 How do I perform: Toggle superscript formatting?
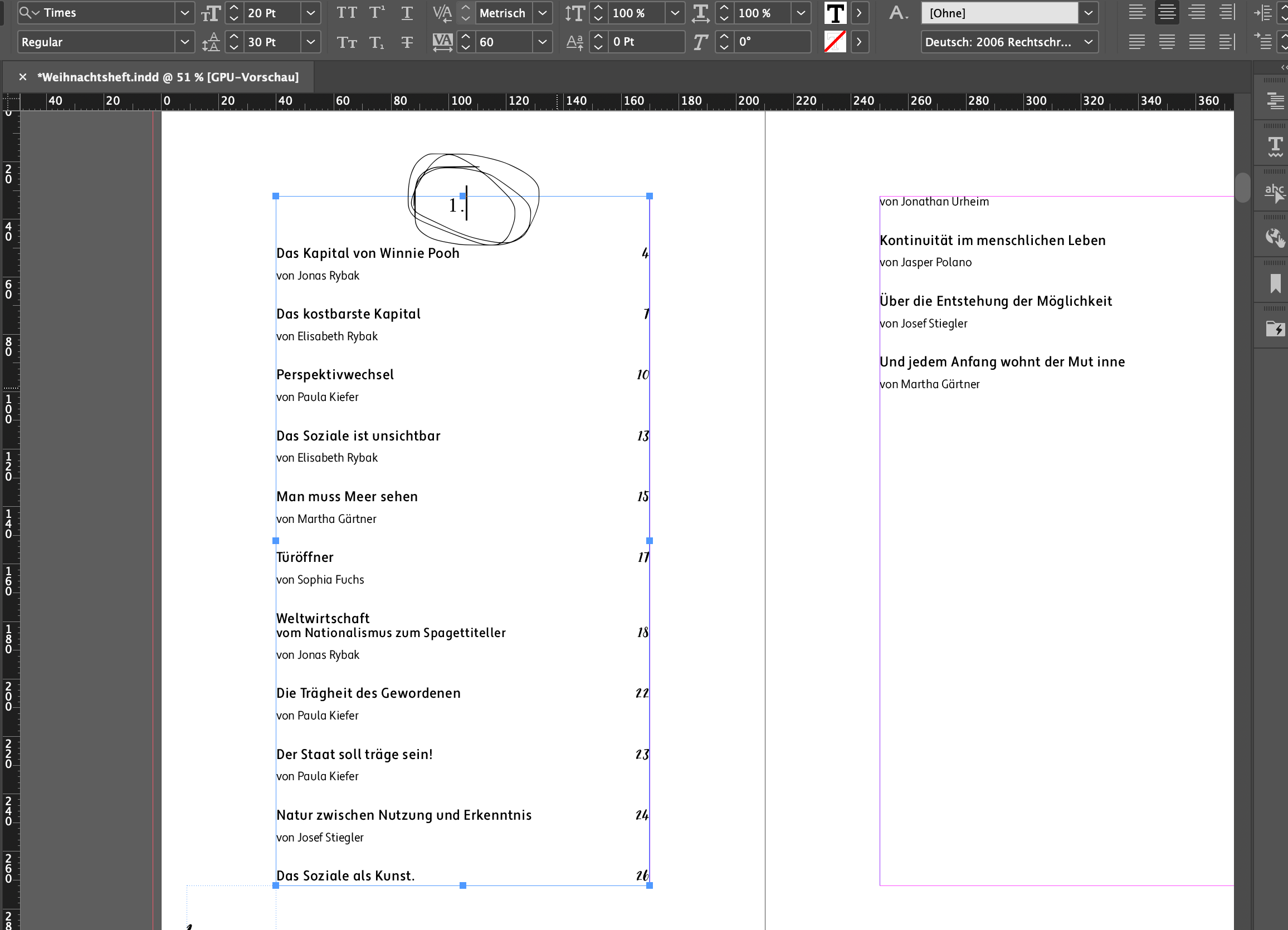(377, 12)
